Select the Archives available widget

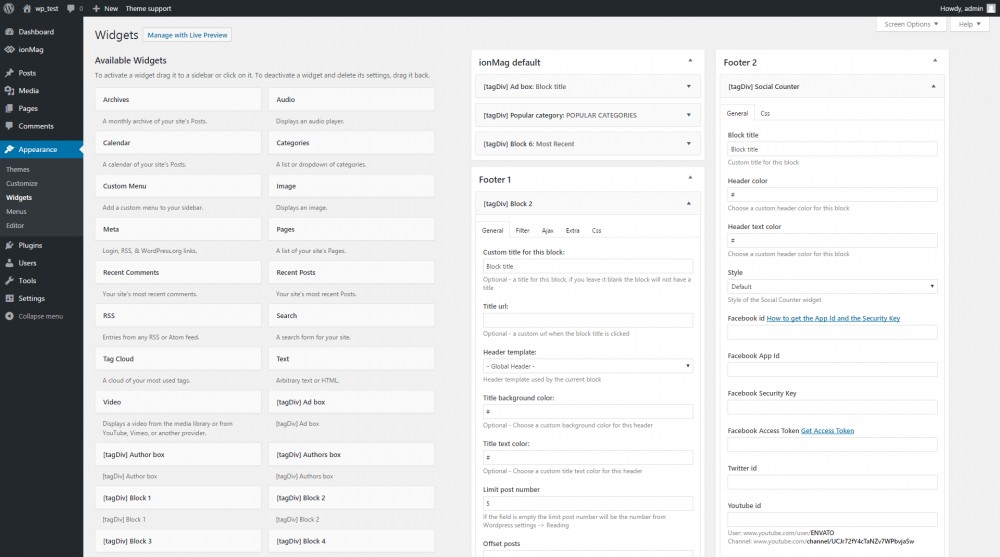[x=178, y=100]
